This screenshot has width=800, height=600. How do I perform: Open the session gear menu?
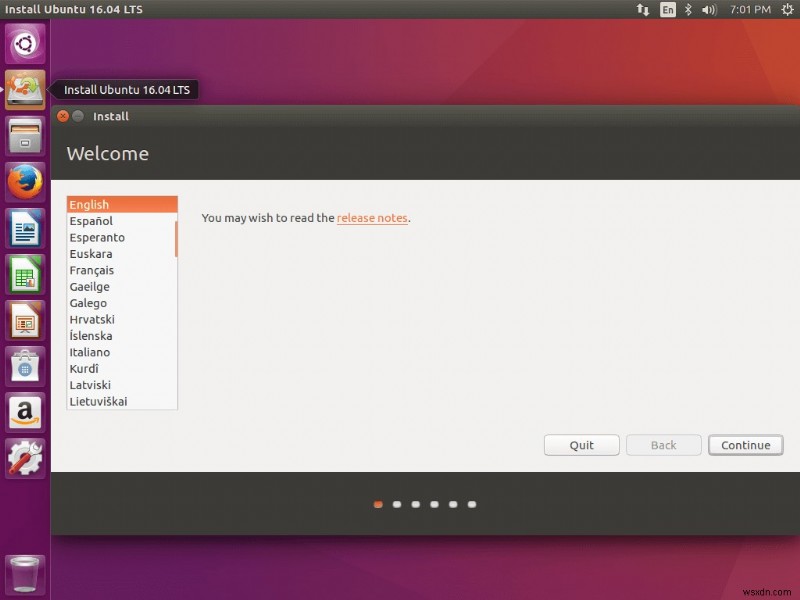[786, 10]
